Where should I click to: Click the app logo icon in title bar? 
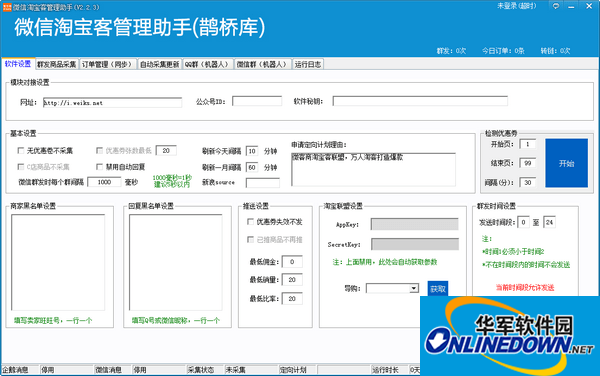click(7, 7)
